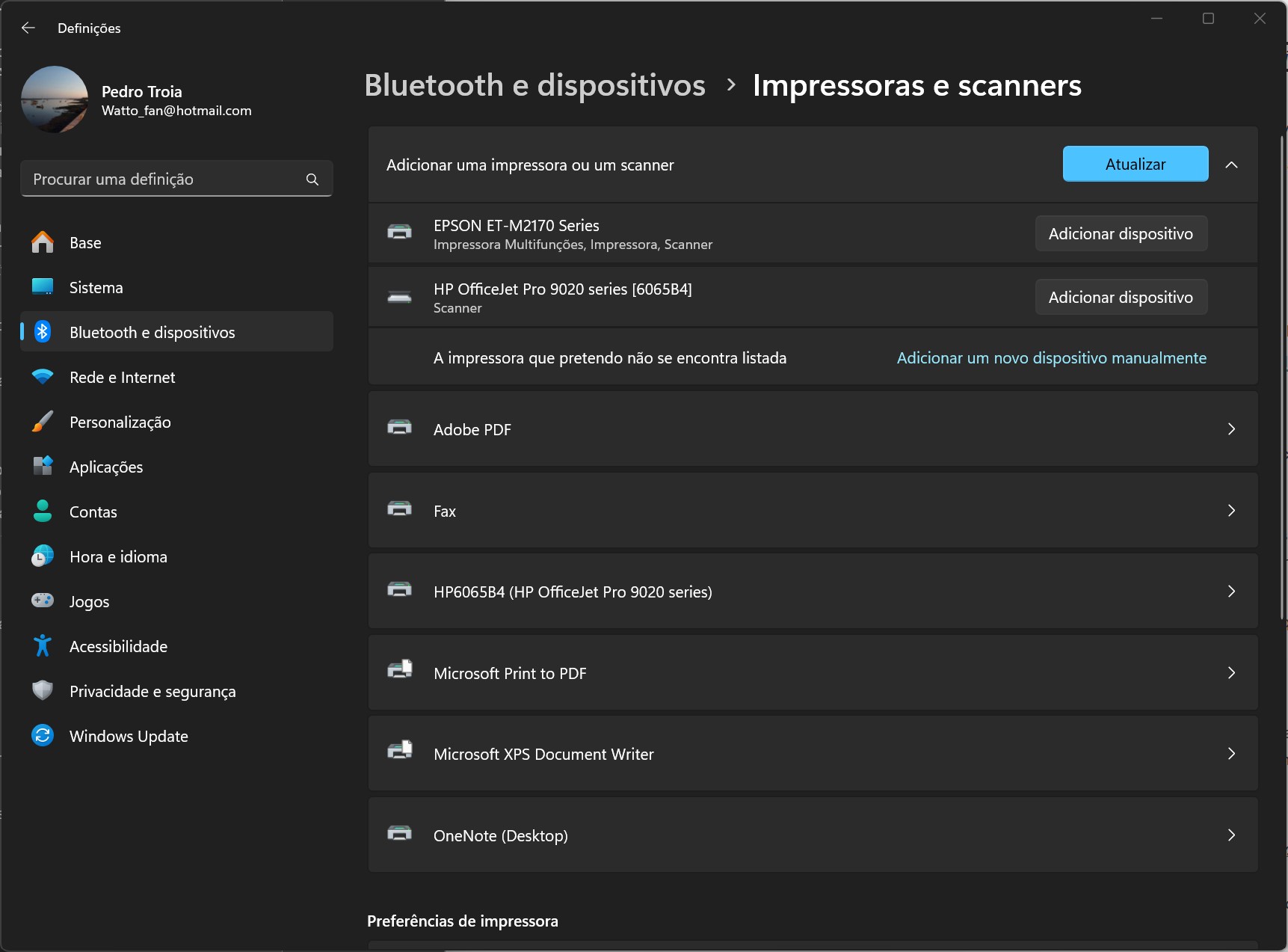
Task: Select Hora e idioma in sidebar
Action: point(118,557)
